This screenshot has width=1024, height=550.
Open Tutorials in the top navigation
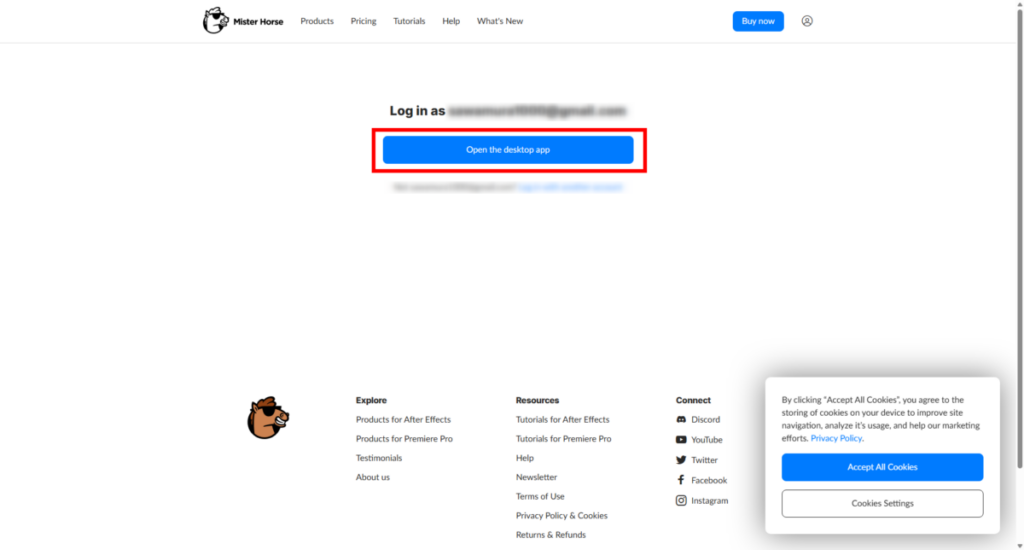point(409,21)
